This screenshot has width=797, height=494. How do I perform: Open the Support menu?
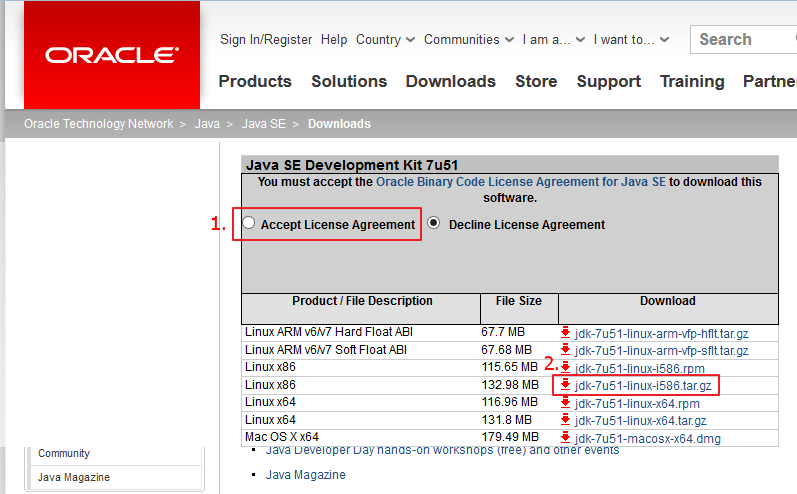(609, 81)
